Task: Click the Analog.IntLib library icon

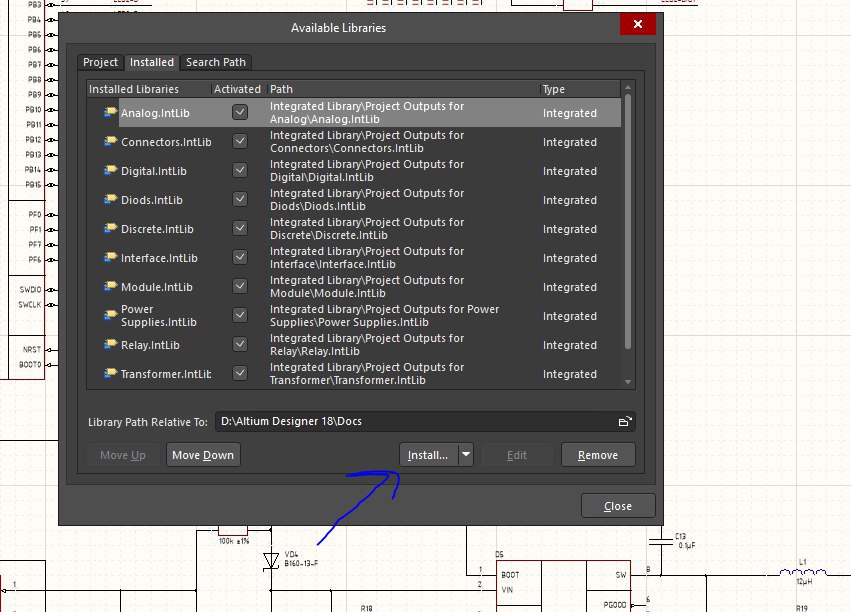Action: click(110, 112)
